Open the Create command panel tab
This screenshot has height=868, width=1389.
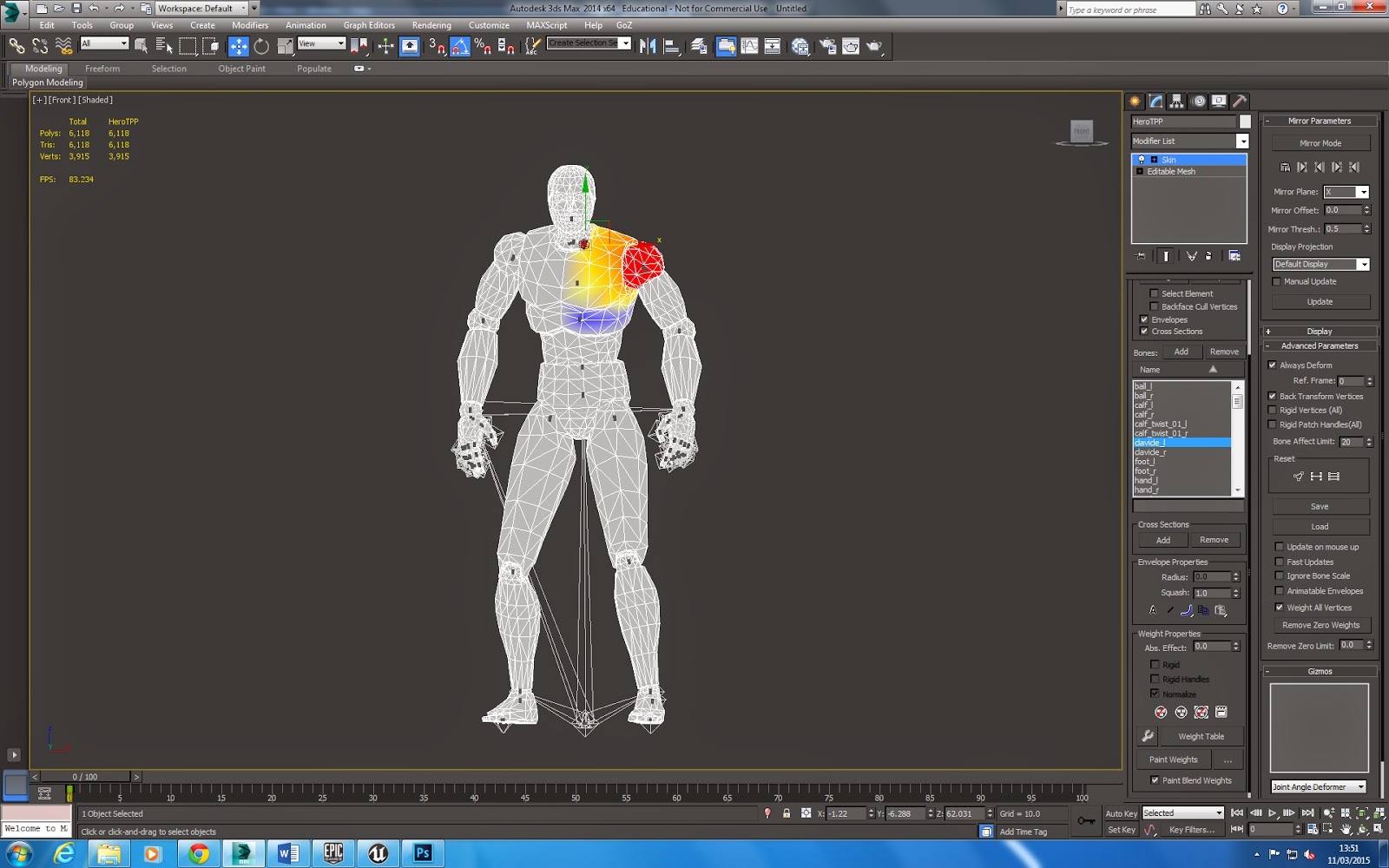[1135, 102]
